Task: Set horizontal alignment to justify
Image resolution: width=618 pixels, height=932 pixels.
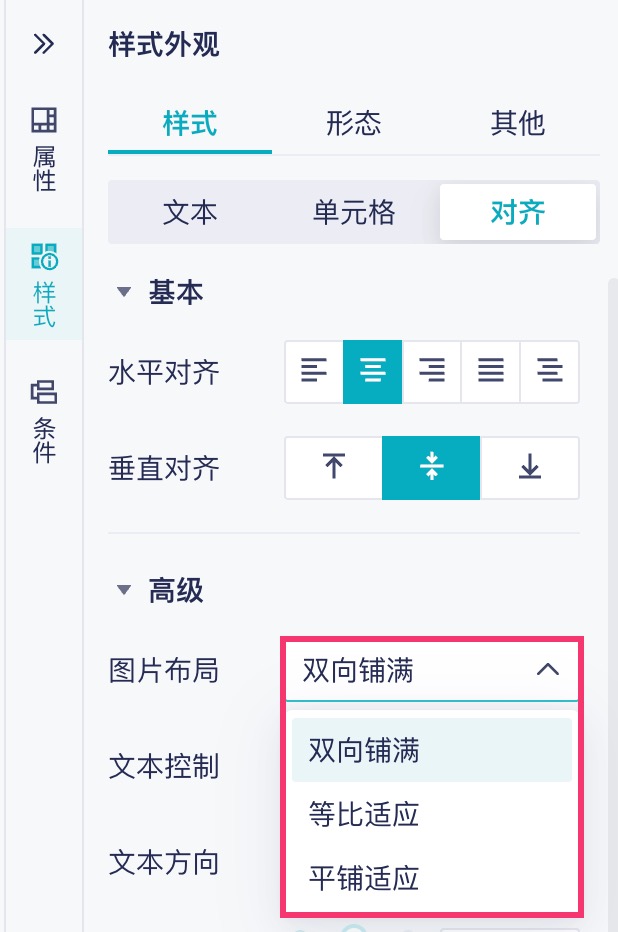Action: (x=490, y=371)
